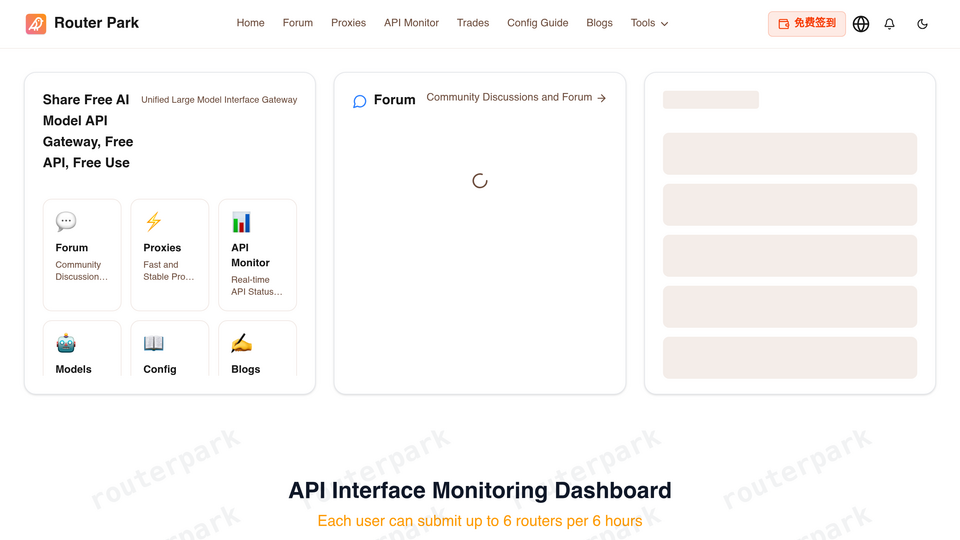Click the 免费签到 check-in button

(807, 24)
